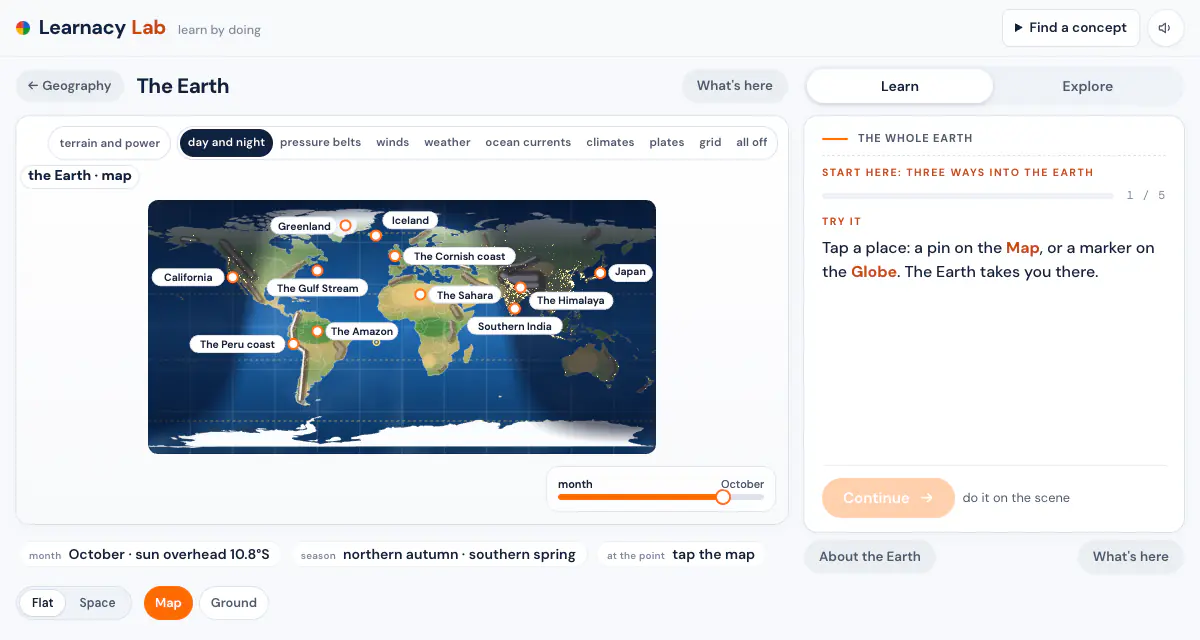Screen dimensions: 1200x640
Task: Enable the pressure belts layer
Action: click(320, 142)
